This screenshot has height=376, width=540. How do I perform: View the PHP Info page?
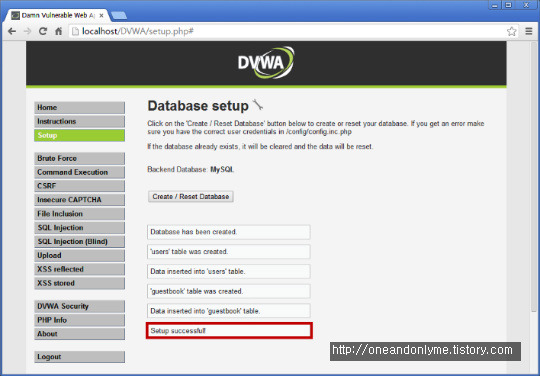point(80,320)
